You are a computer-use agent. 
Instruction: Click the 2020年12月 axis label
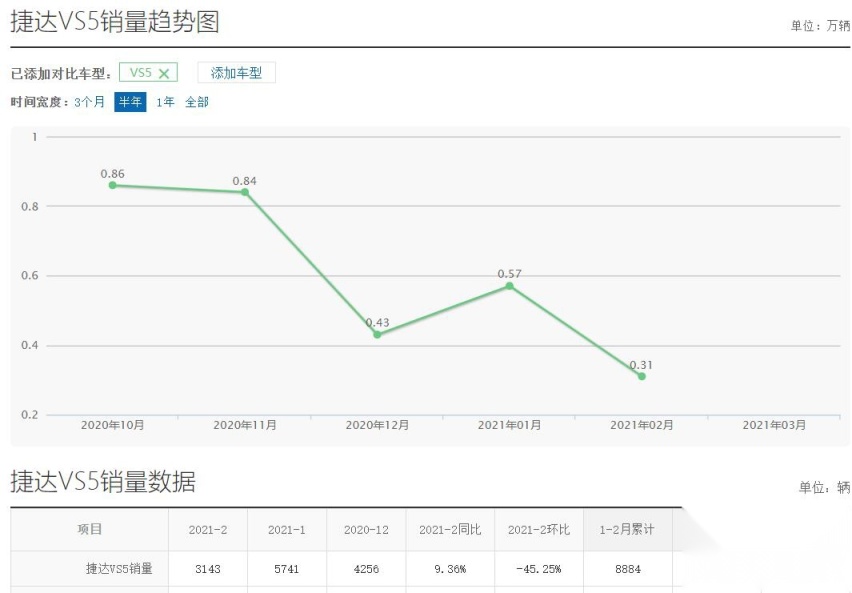click(x=377, y=425)
